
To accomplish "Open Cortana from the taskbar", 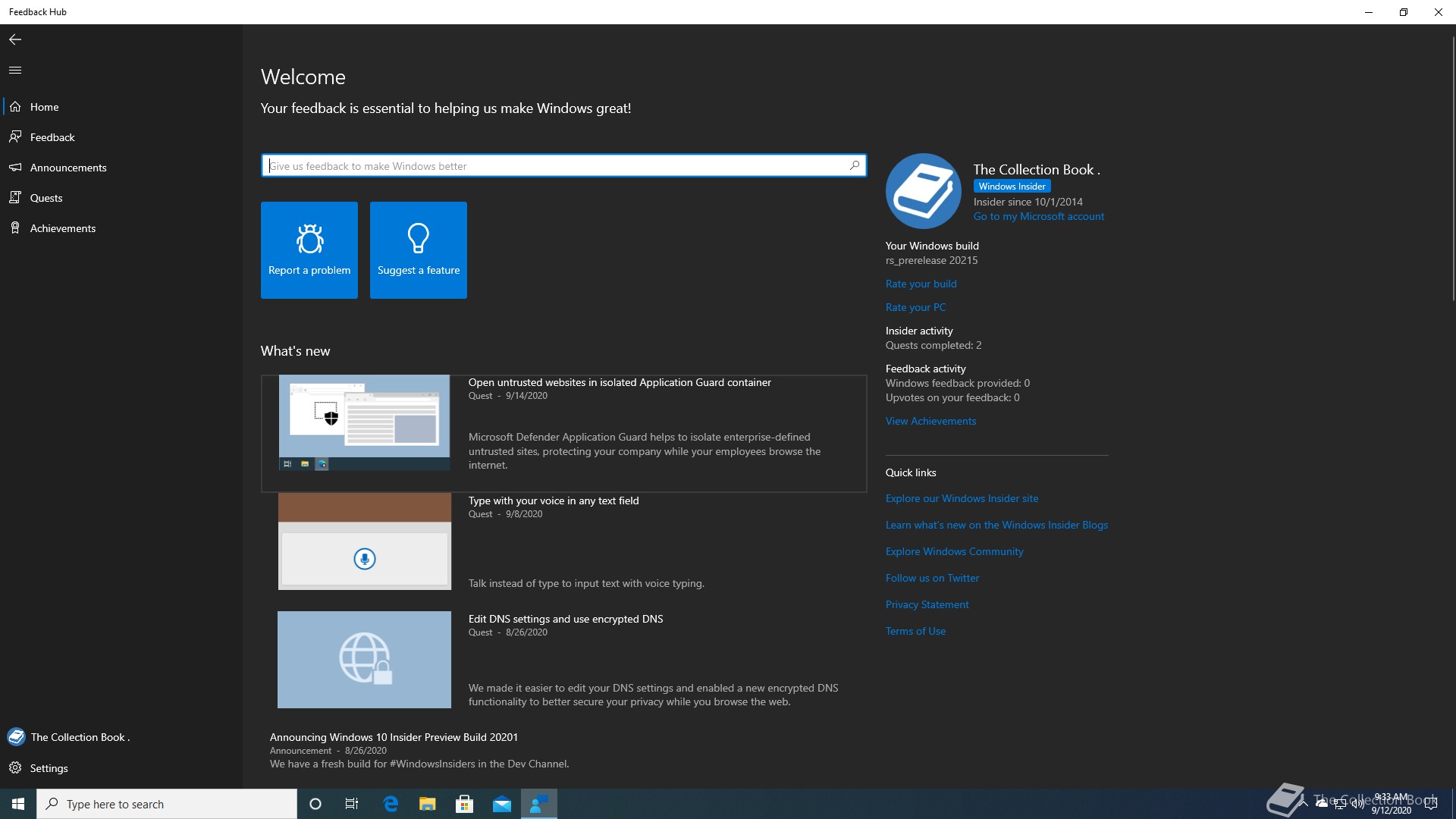I will click(x=315, y=804).
